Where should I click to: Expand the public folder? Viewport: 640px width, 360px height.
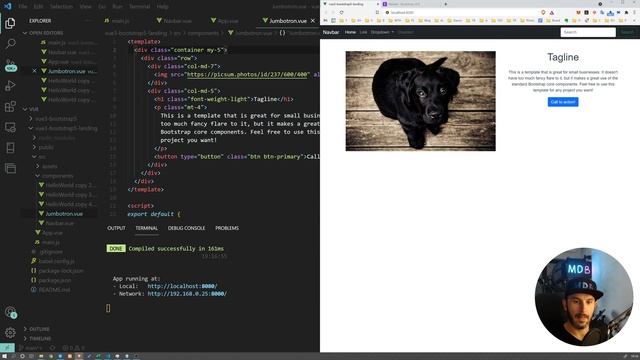point(43,147)
